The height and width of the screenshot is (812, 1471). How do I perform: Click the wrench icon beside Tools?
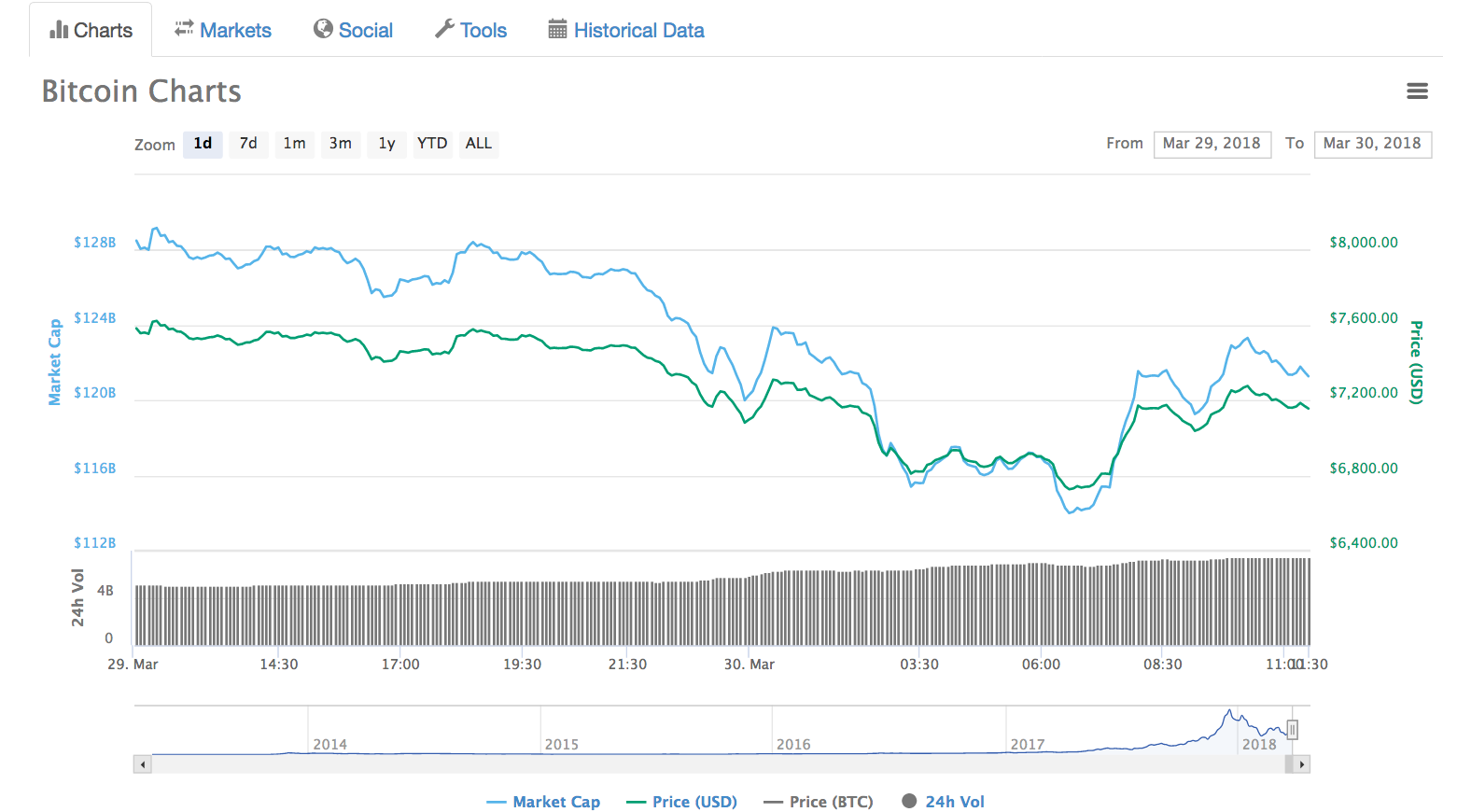pos(444,29)
